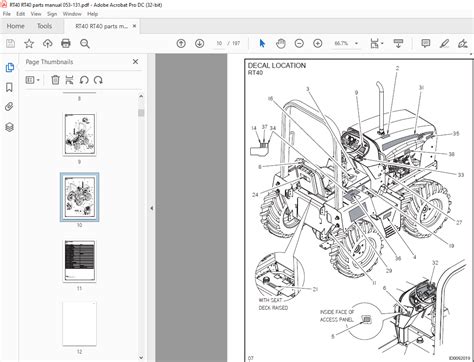The width and height of the screenshot is (474, 362).
Task: Select the Hand pan tool
Action: click(x=281, y=43)
